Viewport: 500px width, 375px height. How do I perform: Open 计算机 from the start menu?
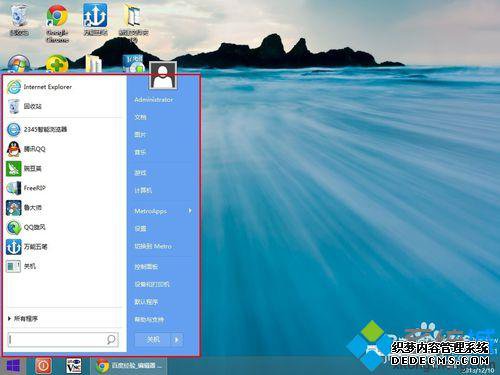[143, 190]
